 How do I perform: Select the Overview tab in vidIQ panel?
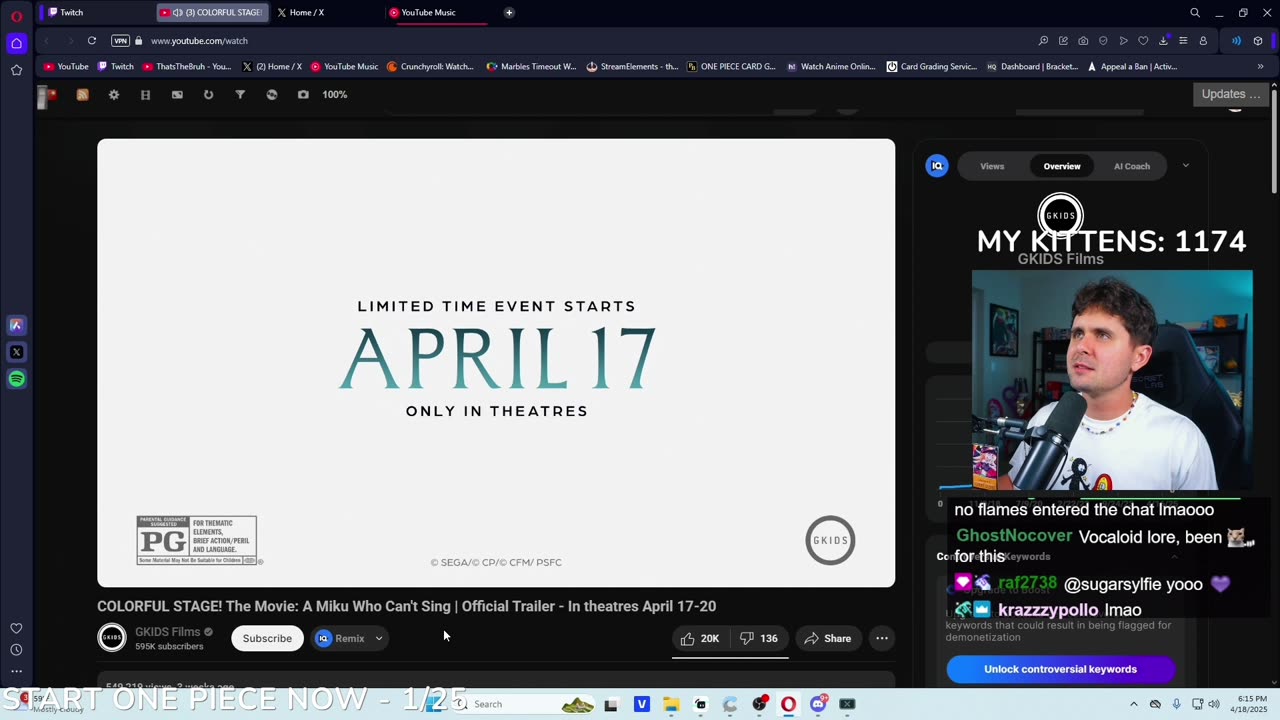coord(1062,166)
